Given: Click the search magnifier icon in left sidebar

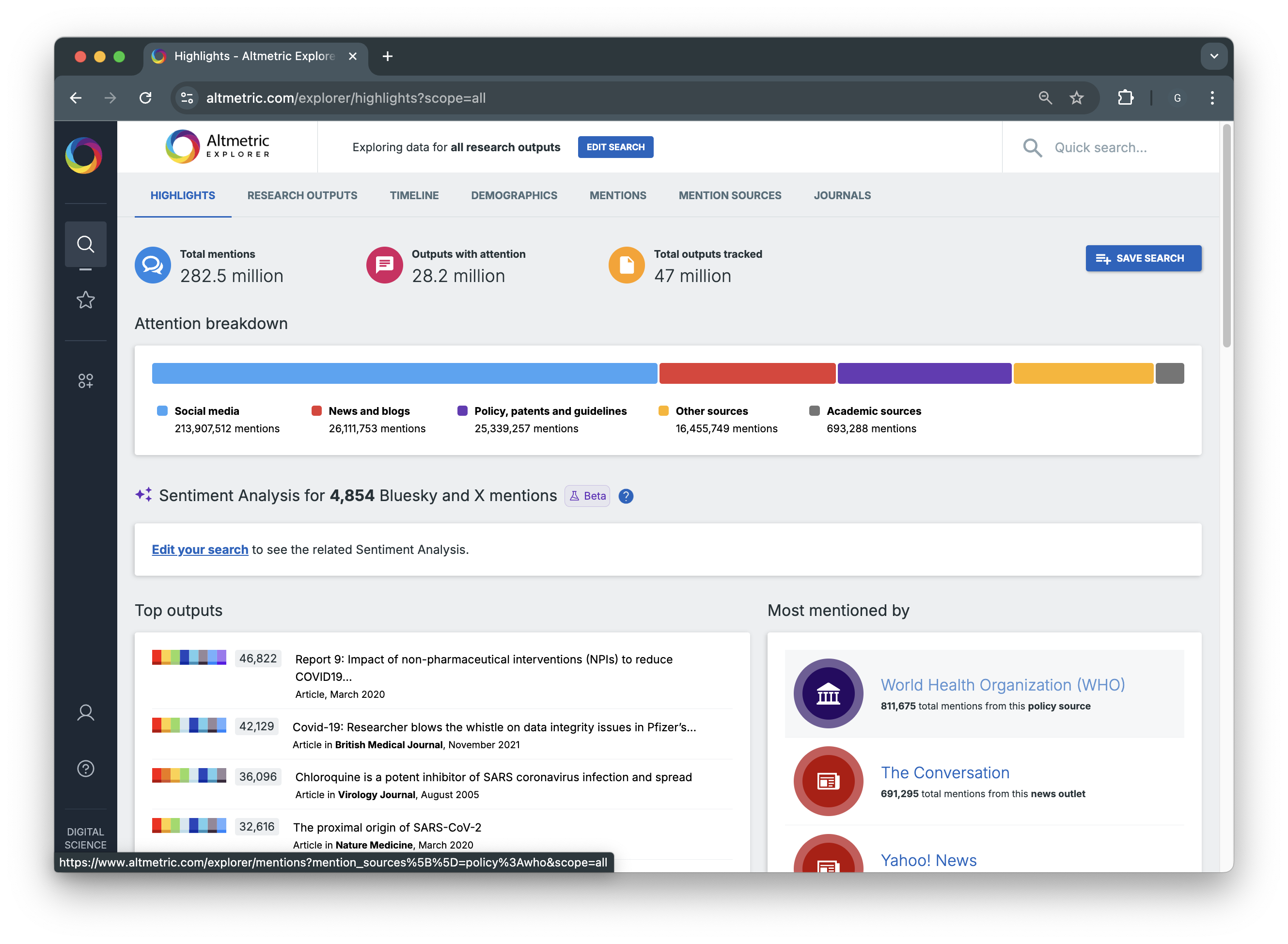Looking at the screenshot, I should click(x=85, y=244).
